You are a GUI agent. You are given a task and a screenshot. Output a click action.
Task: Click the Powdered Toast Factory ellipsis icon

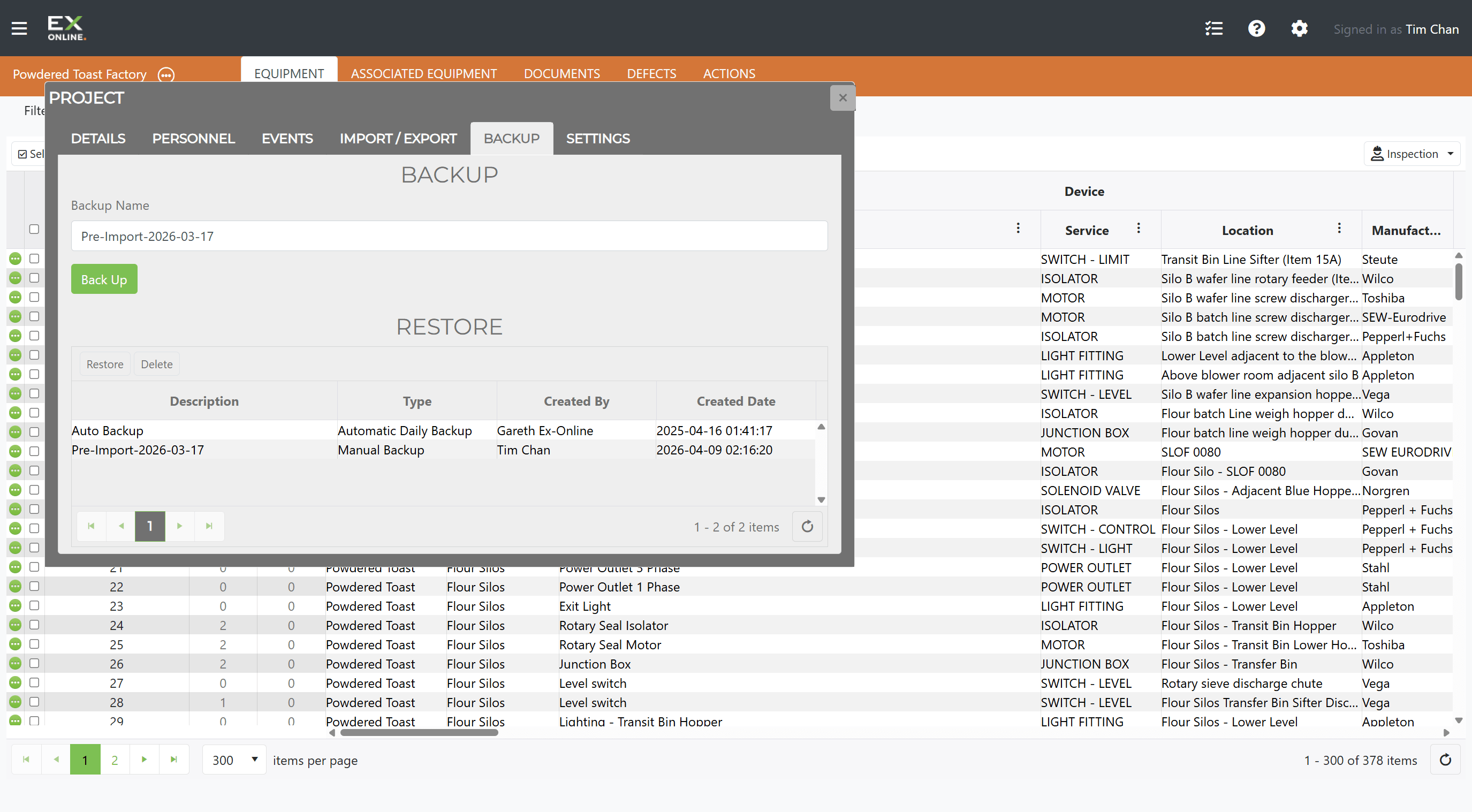click(166, 74)
